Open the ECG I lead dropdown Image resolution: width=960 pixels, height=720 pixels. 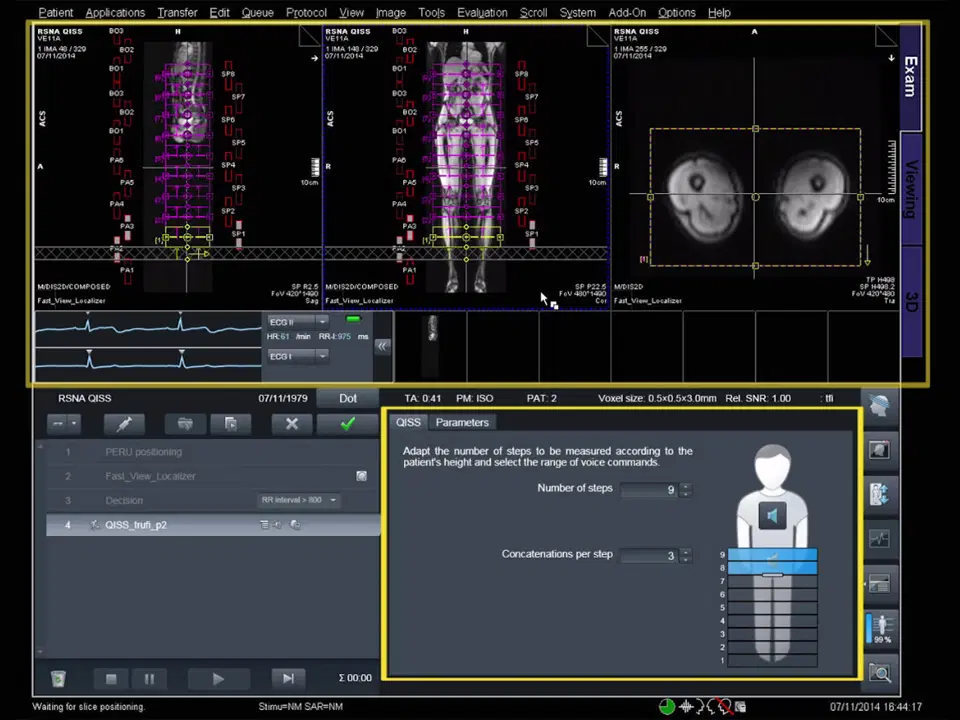pos(322,356)
